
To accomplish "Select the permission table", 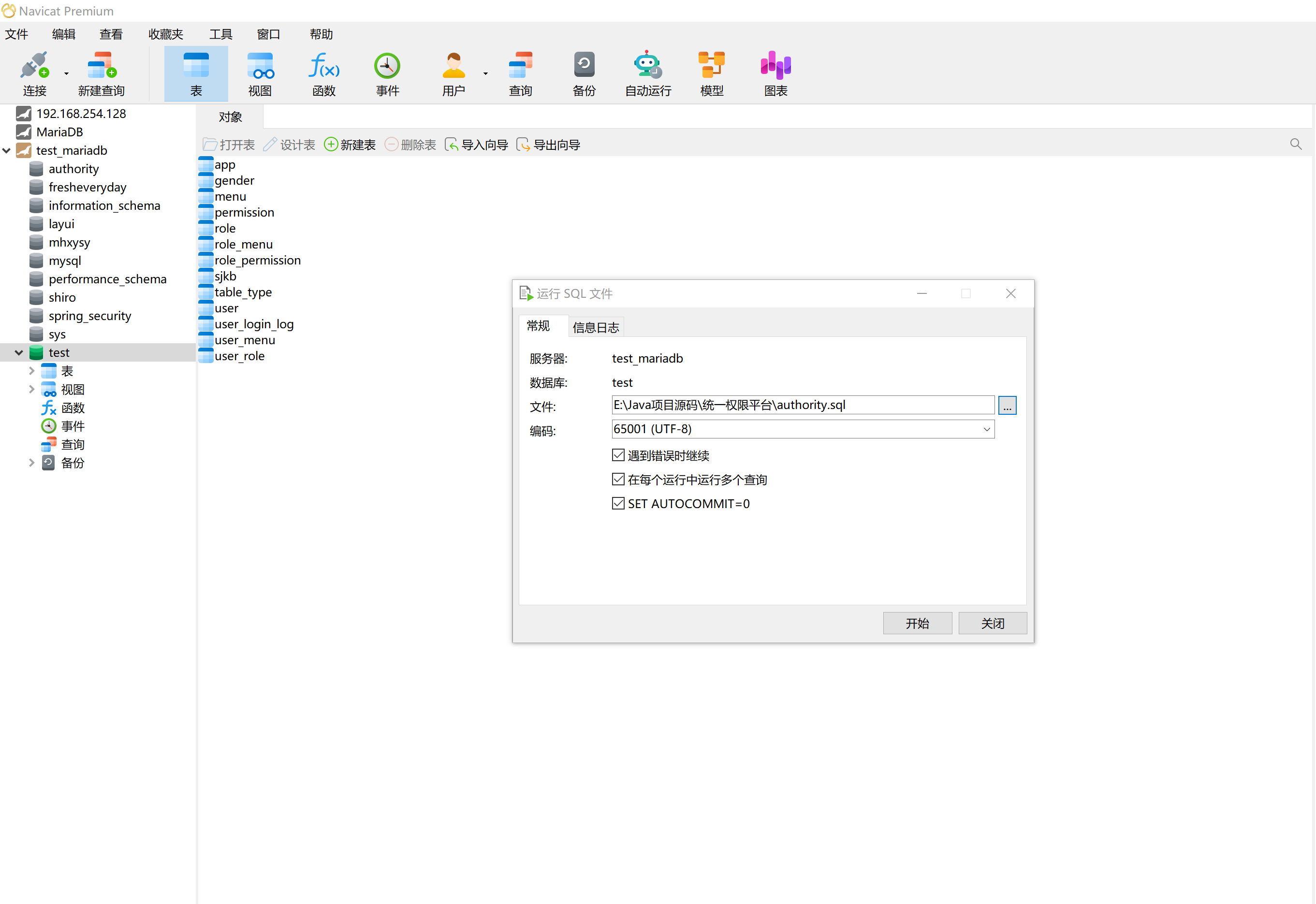I will [244, 212].
